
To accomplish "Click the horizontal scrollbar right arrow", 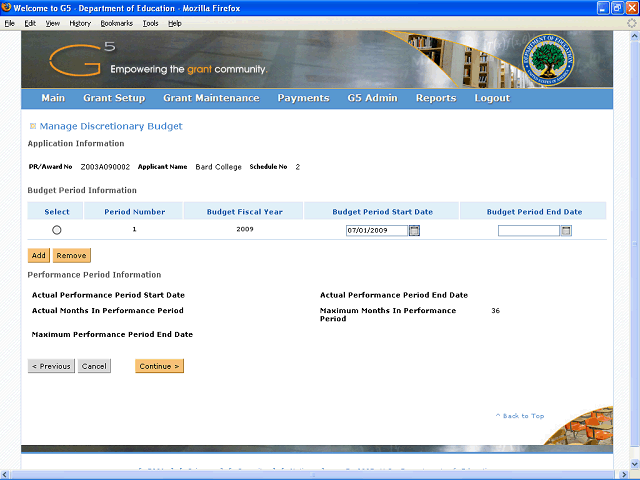I will tap(624, 475).
